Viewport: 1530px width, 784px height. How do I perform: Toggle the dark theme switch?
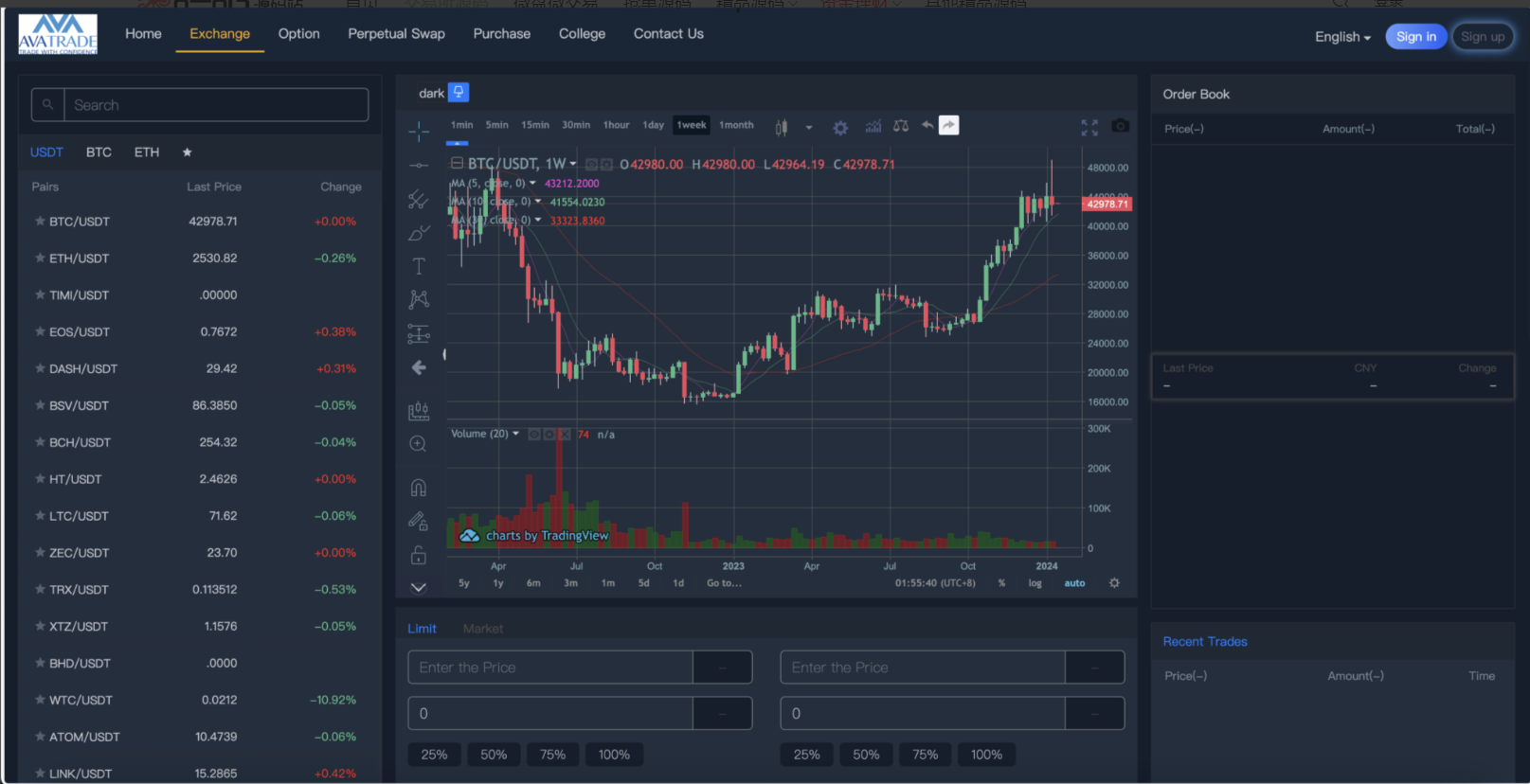pyautogui.click(x=459, y=93)
